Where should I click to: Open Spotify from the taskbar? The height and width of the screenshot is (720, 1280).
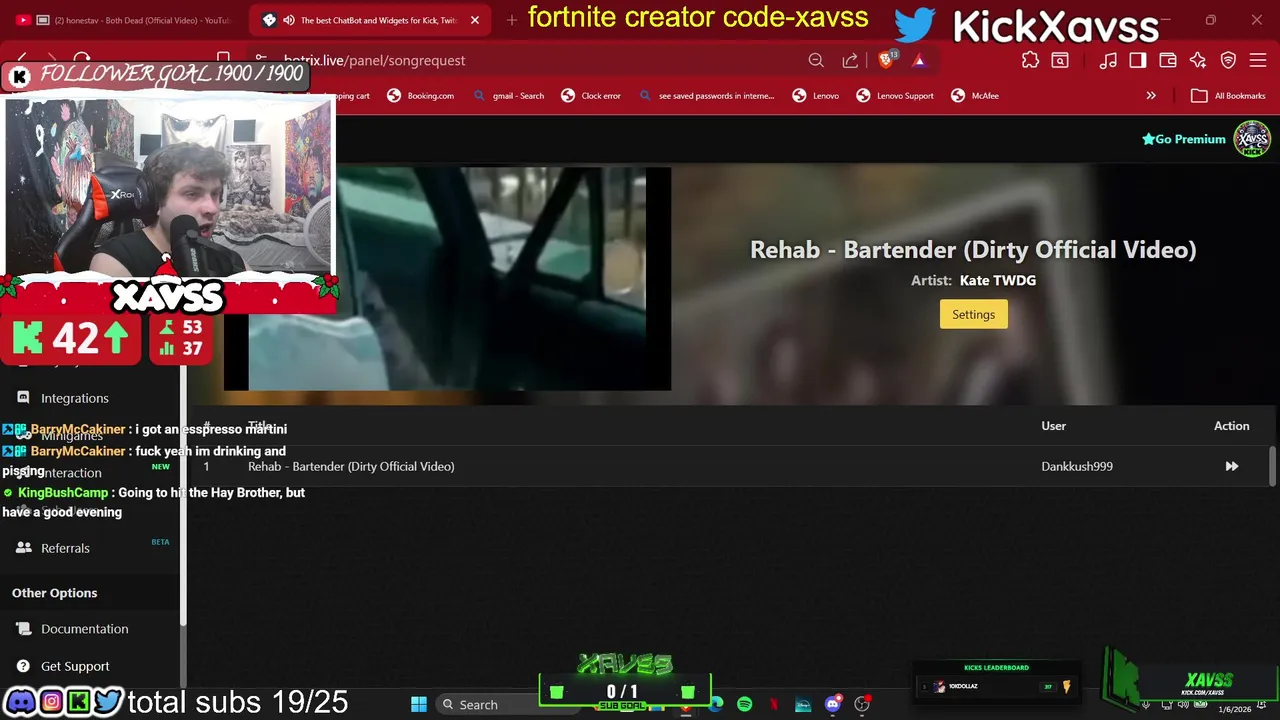point(744,704)
